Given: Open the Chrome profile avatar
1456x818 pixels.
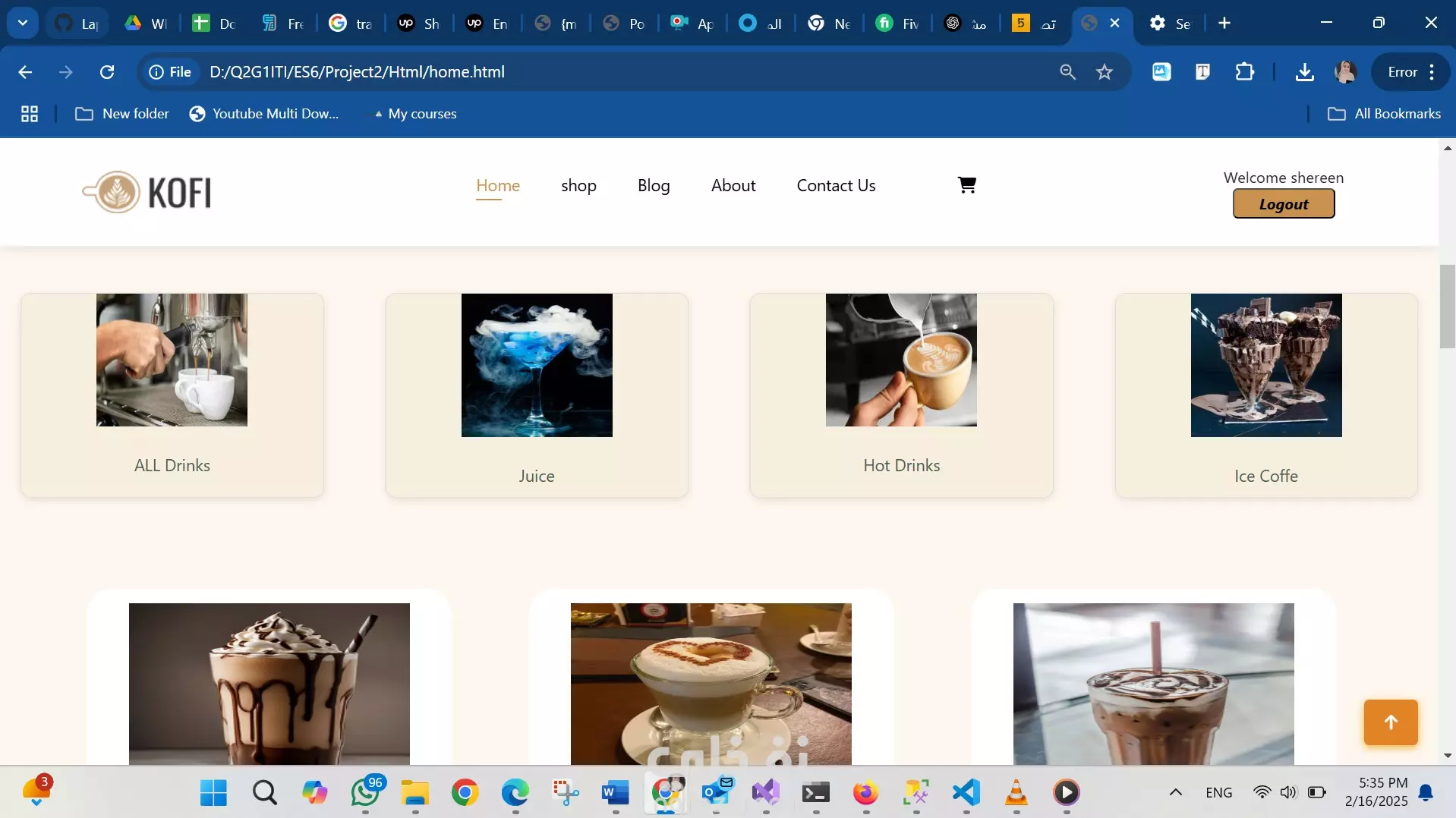Looking at the screenshot, I should 1345,72.
